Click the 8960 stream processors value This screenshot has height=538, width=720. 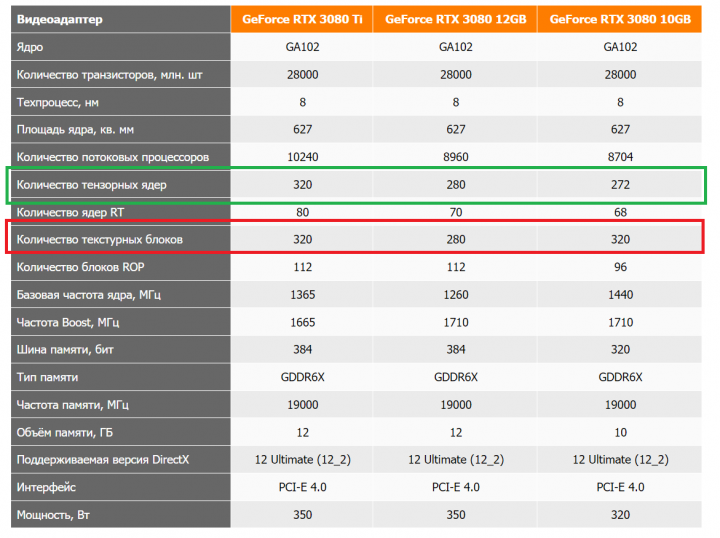click(x=456, y=157)
